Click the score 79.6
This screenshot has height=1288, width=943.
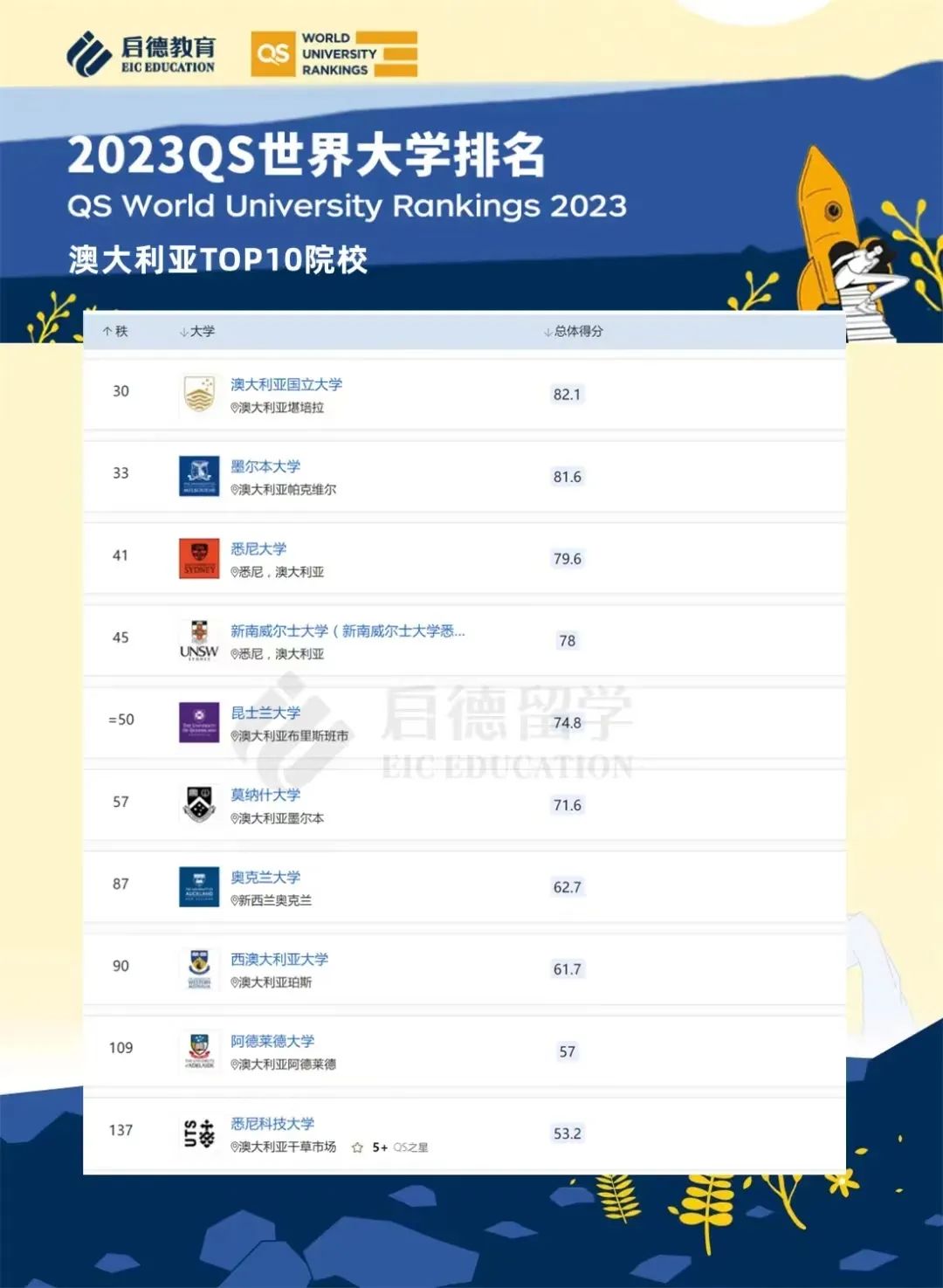tap(567, 559)
